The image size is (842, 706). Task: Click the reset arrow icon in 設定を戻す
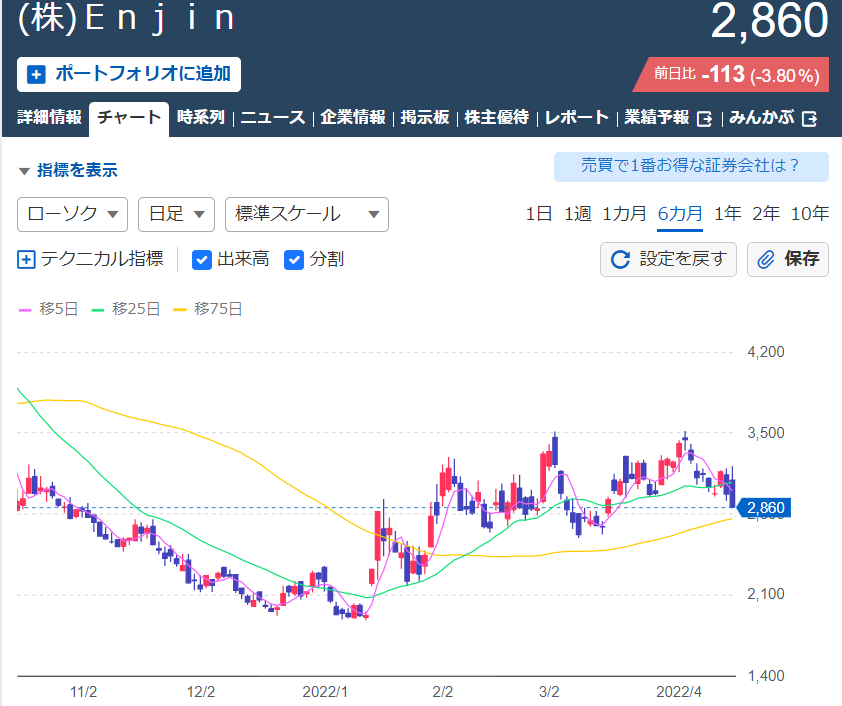point(620,259)
